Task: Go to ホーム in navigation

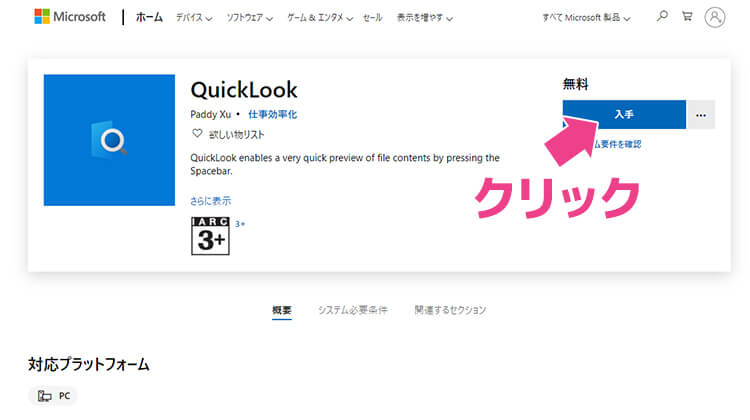Action: tap(149, 17)
